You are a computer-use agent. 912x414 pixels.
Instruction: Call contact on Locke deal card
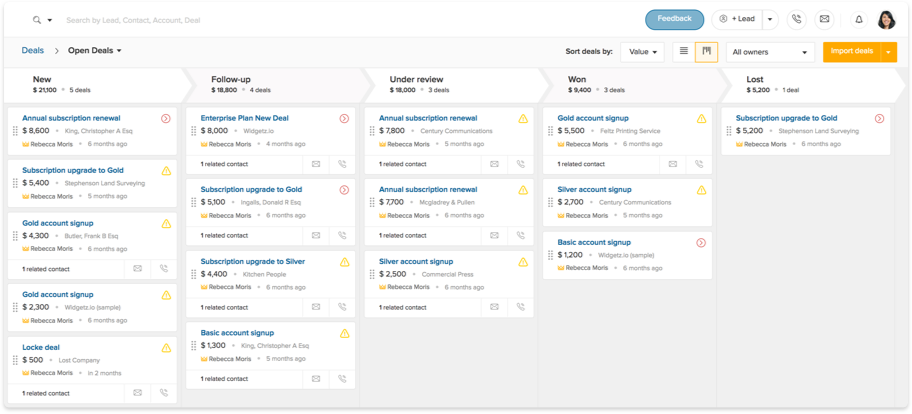164,393
